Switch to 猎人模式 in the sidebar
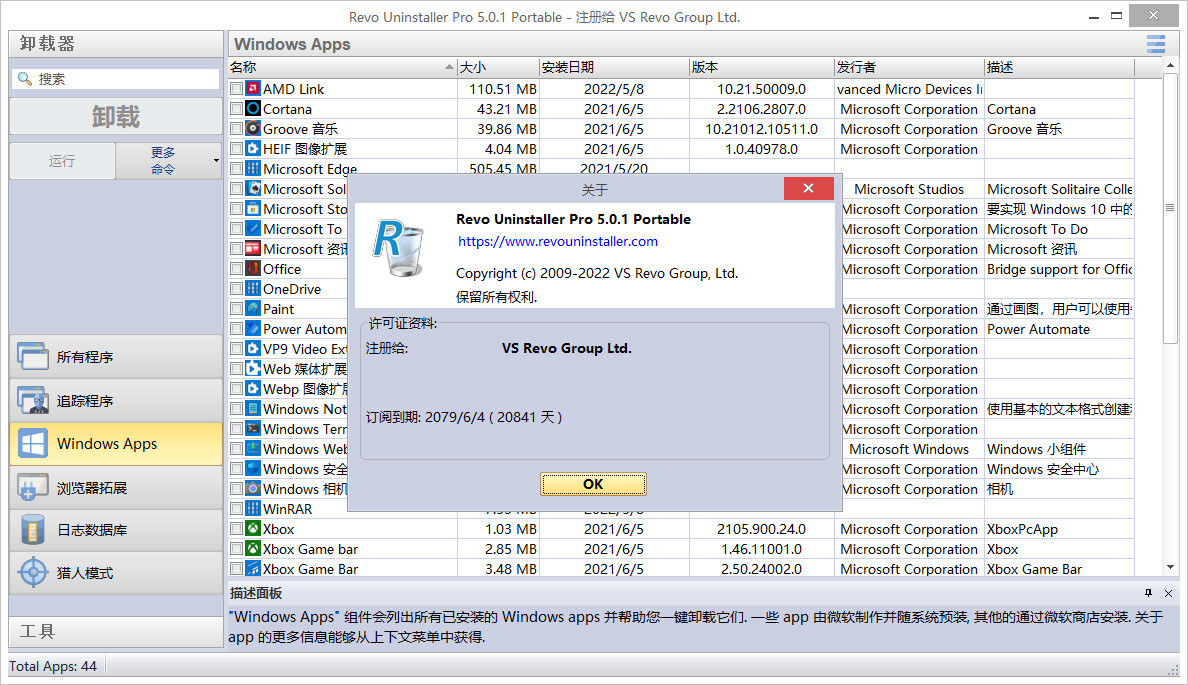The image size is (1188, 685). [116, 573]
